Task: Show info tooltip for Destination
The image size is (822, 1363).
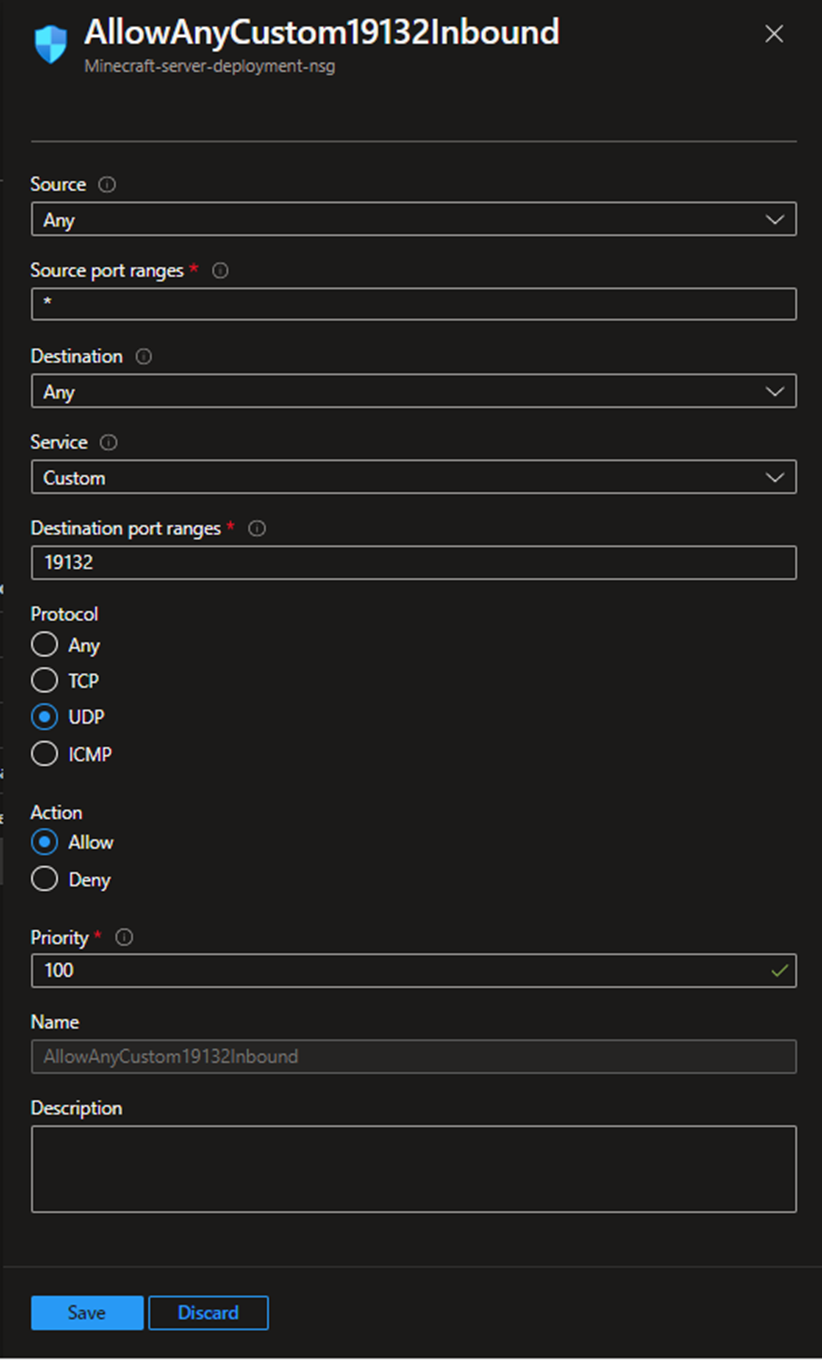Action: click(x=144, y=357)
